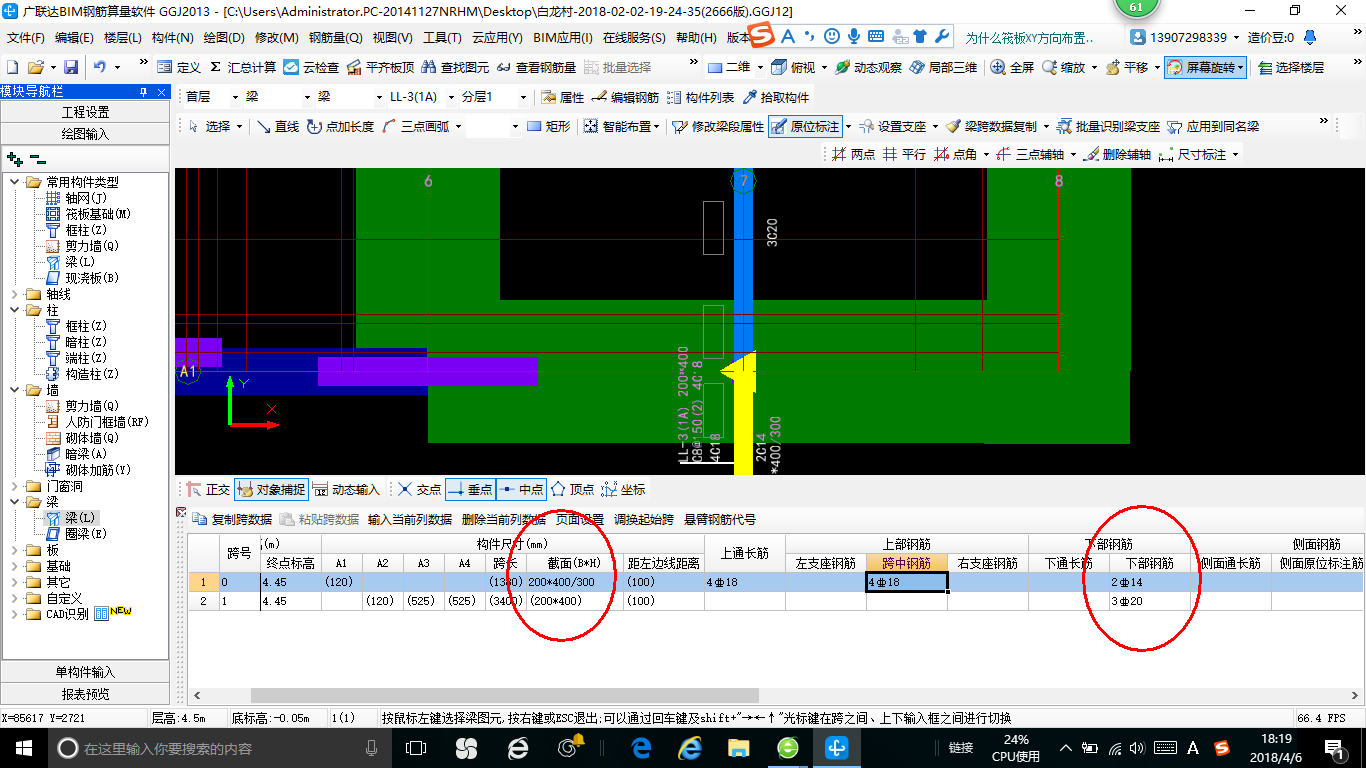The height and width of the screenshot is (768, 1366).
Task: Select the 矩形 rectangle tool
Action: click(x=548, y=126)
